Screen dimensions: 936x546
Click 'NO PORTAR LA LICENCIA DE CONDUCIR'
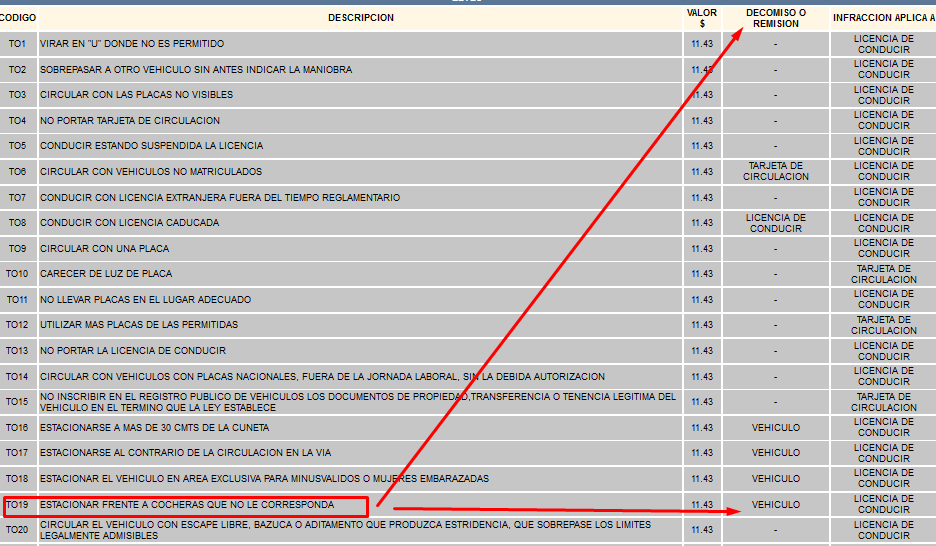coord(133,351)
